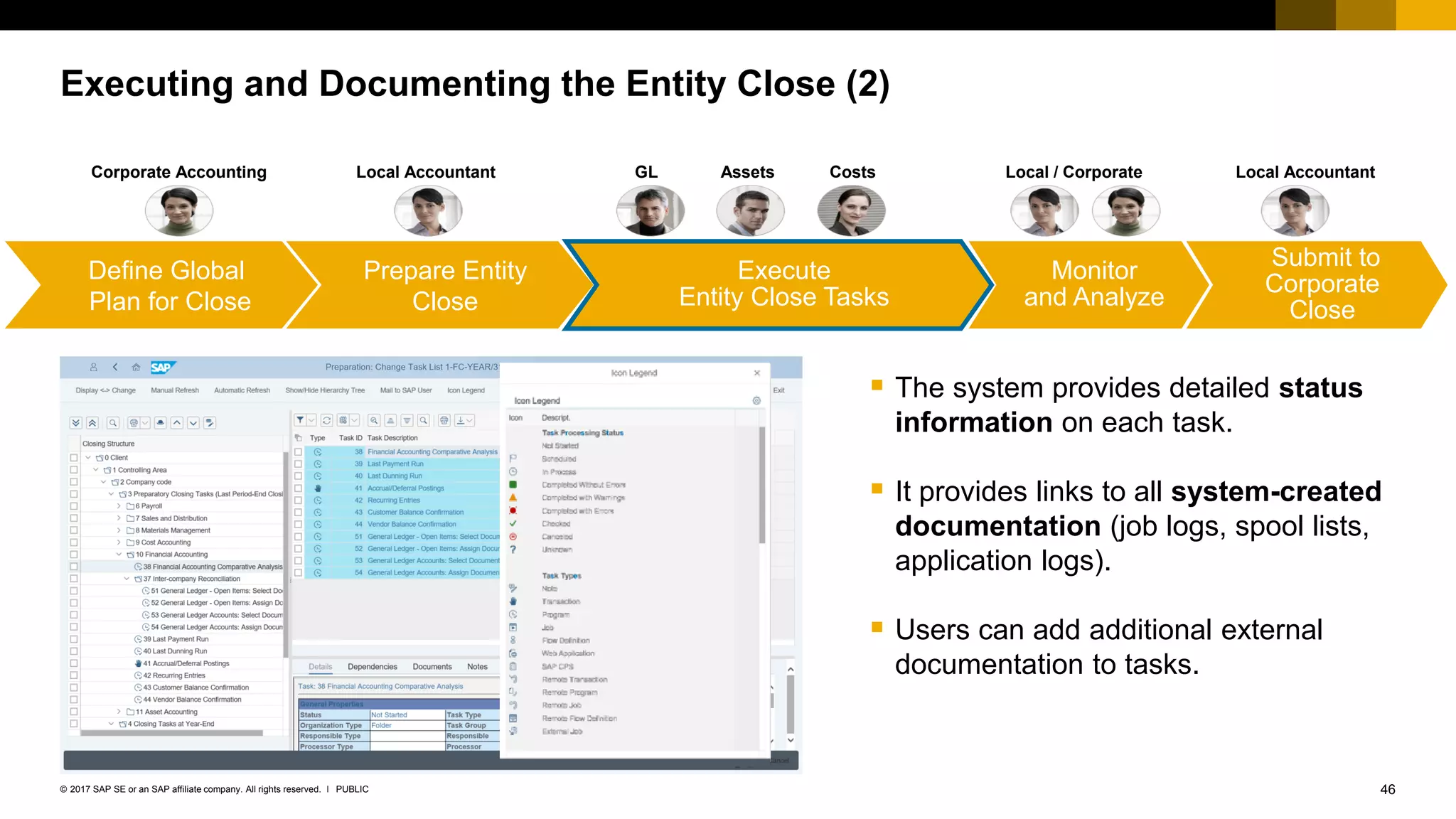Tick the checkbox beside 6 Payroll tree node
Image resolution: width=1456 pixels, height=819 pixels.
click(x=74, y=506)
